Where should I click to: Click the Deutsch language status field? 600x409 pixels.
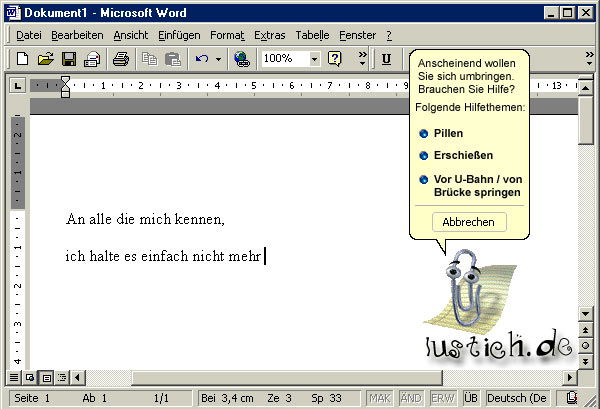[517, 398]
